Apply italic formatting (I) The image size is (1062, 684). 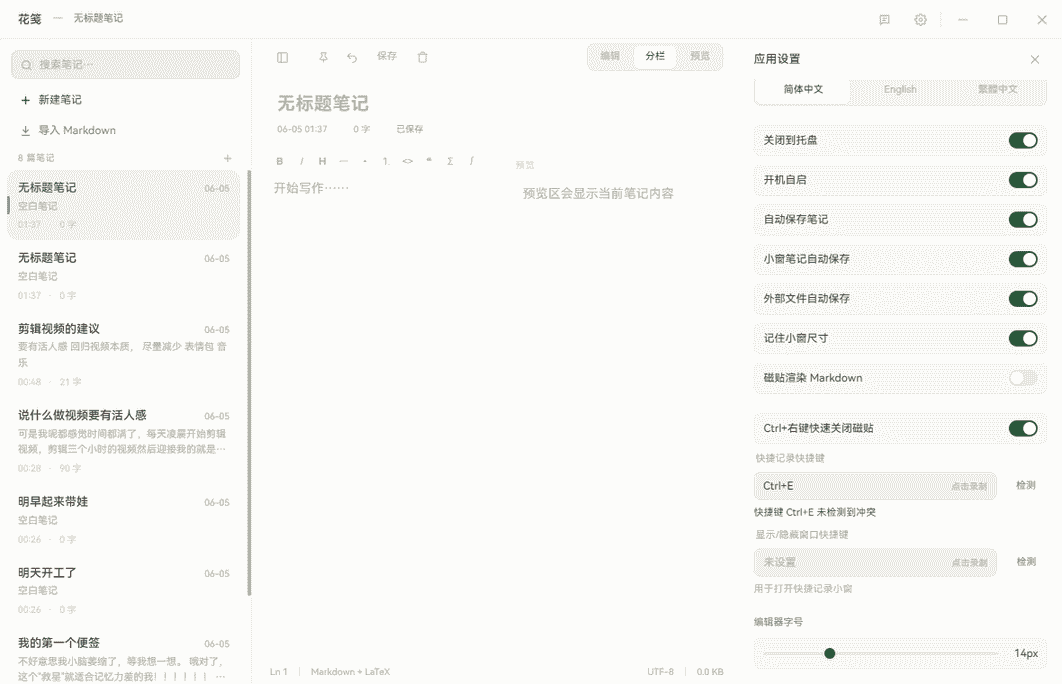tap(301, 161)
